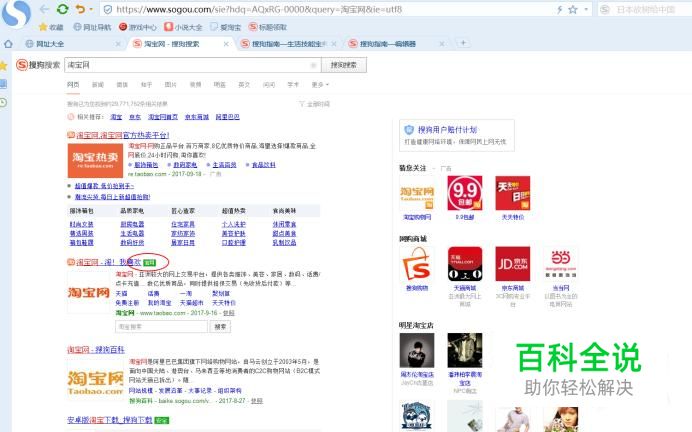Close the 网址大全 tab
Viewport: 692px width, 432px height.
(x=118, y=44)
